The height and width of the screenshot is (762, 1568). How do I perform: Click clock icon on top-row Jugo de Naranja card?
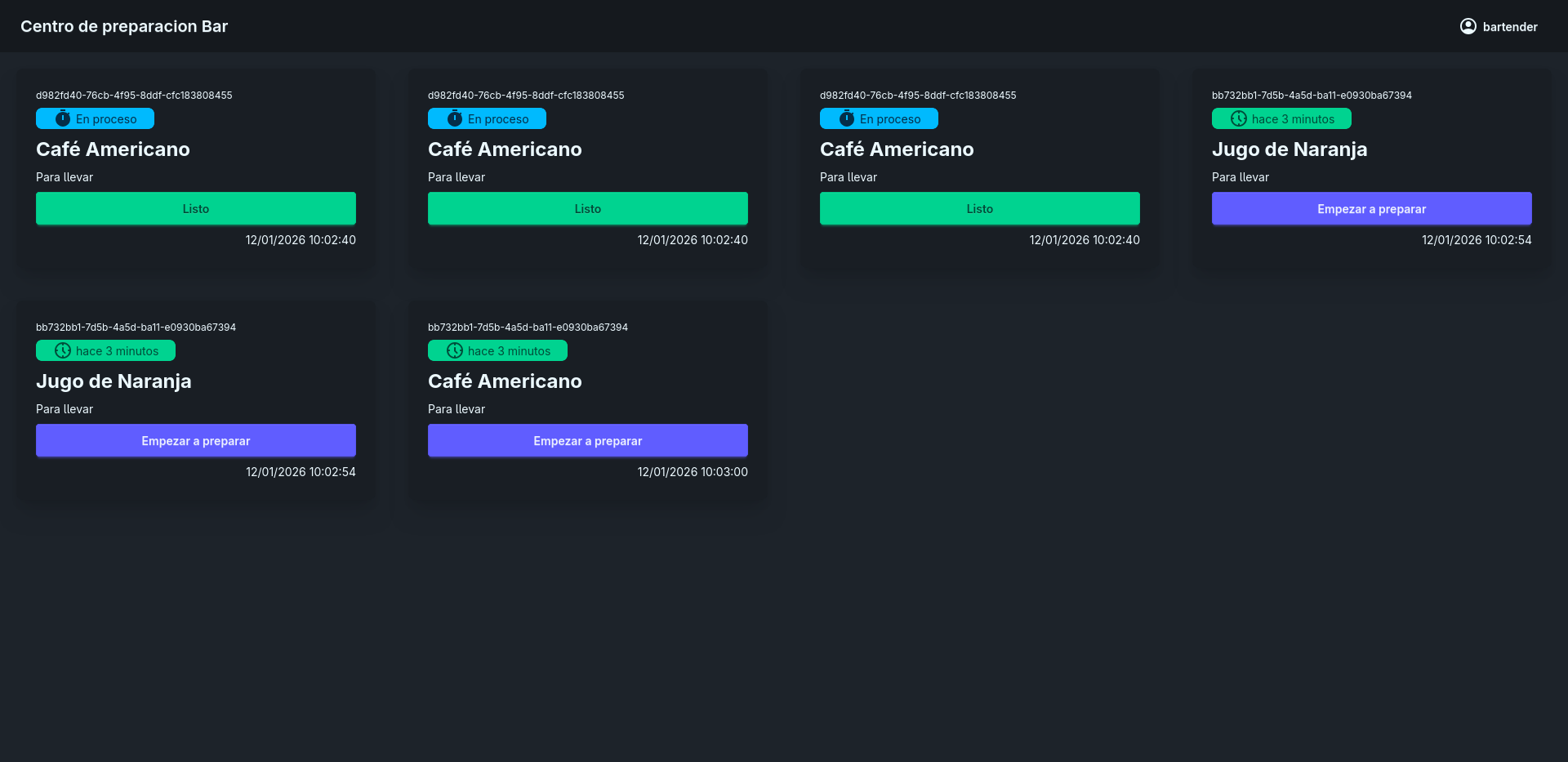pyautogui.click(x=1239, y=118)
